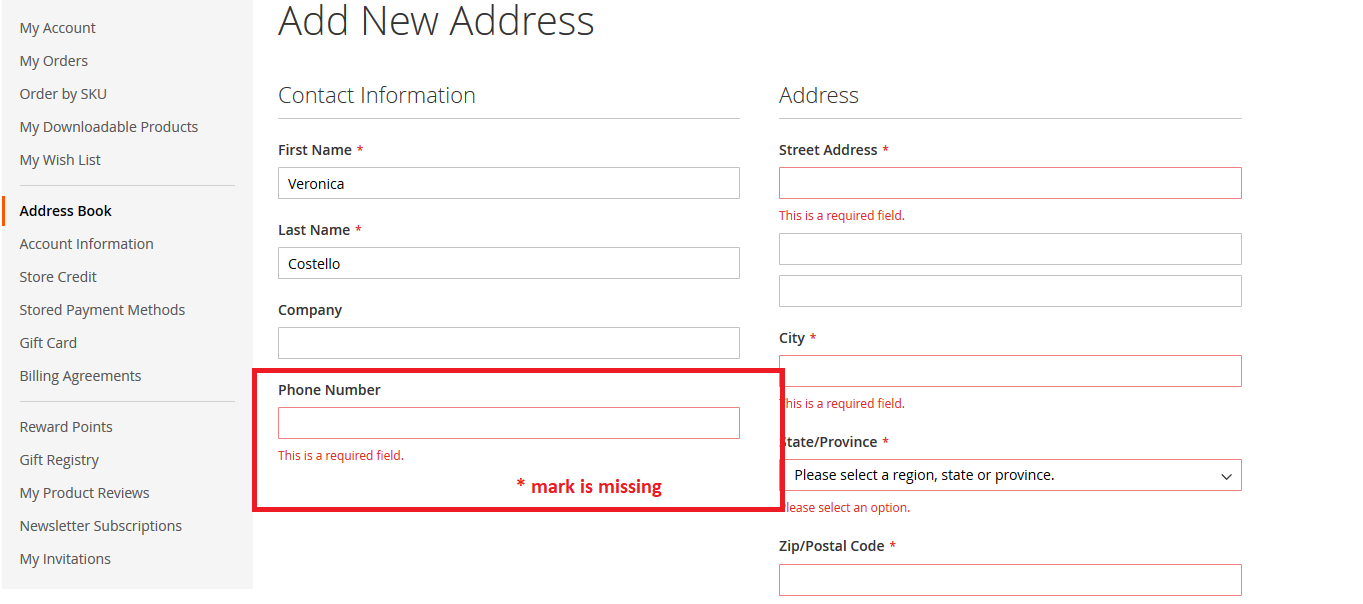This screenshot has width=1363, height=604.
Task: Open Reward Points page
Action: 65,426
